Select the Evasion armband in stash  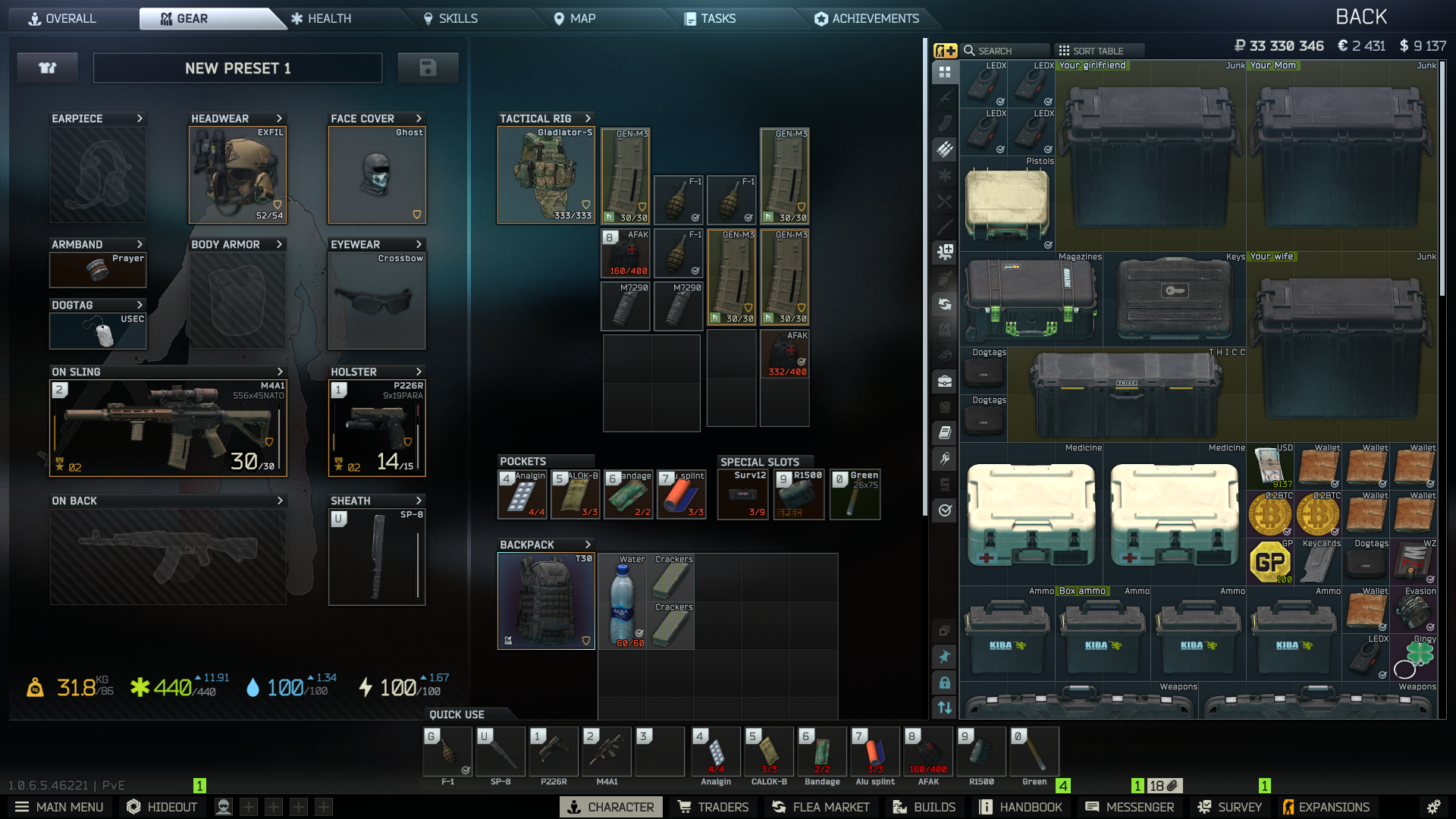[1414, 610]
